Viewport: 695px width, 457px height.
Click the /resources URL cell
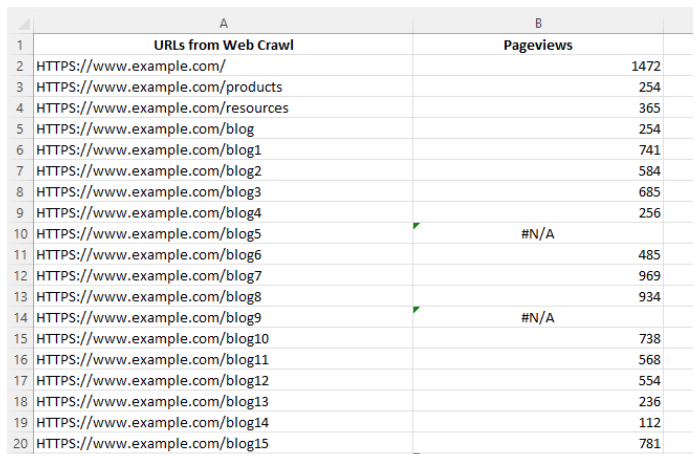click(x=223, y=108)
